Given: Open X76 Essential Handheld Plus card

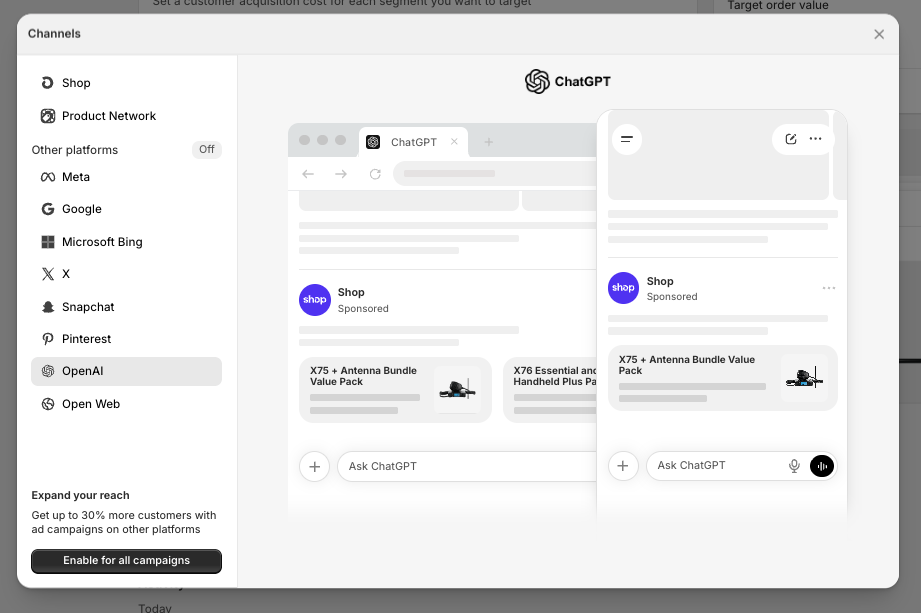Looking at the screenshot, I should [x=550, y=390].
